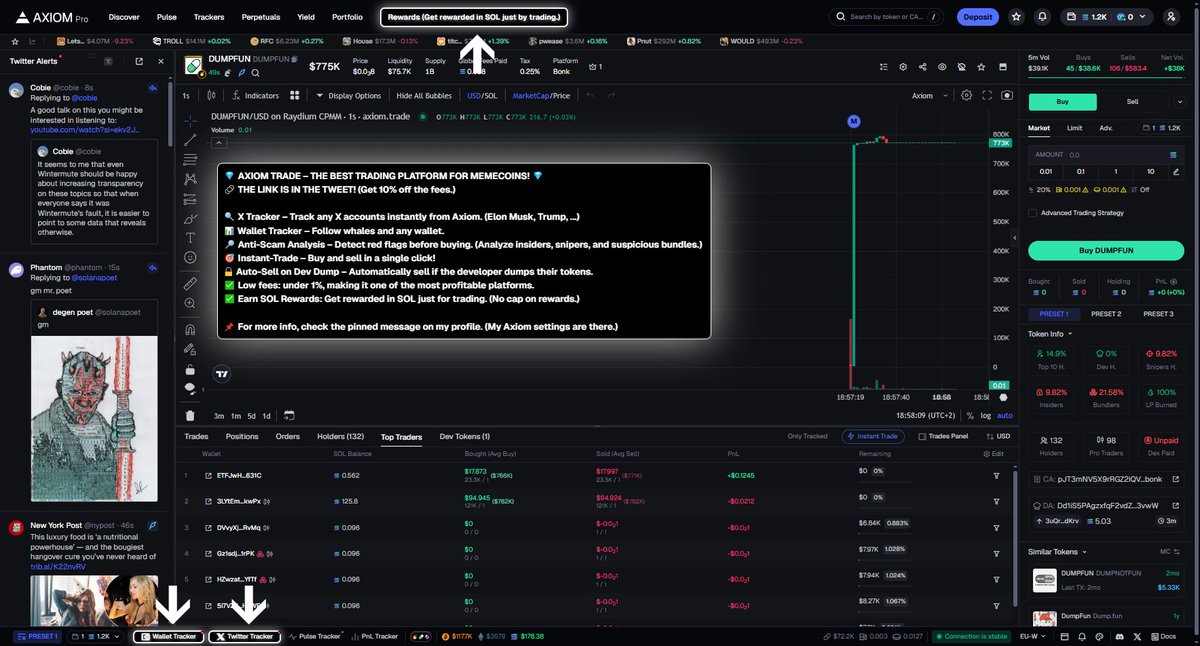Viewport: 1200px width, 646px height.
Task: Open the Wallet Tracker
Action: (x=169, y=636)
